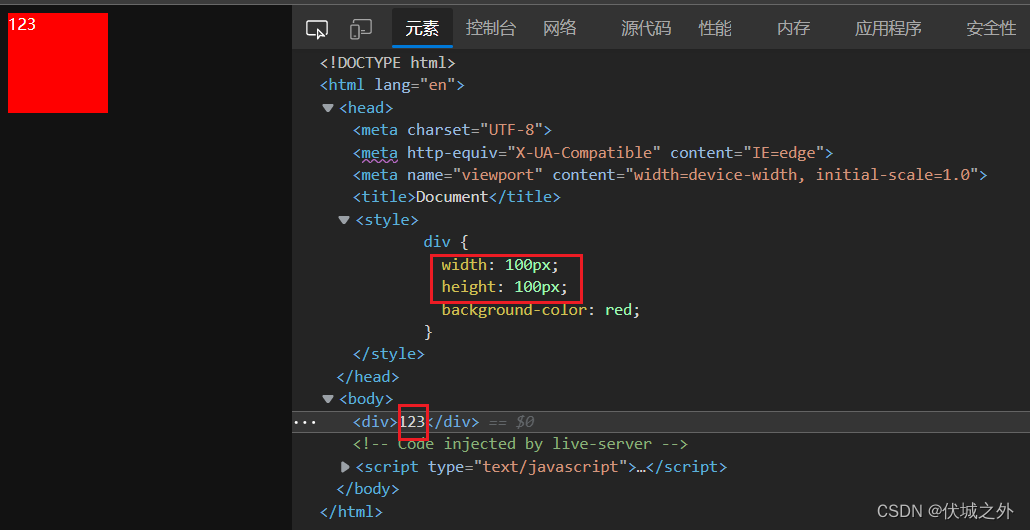Select the html lang="en" node

coord(392,85)
